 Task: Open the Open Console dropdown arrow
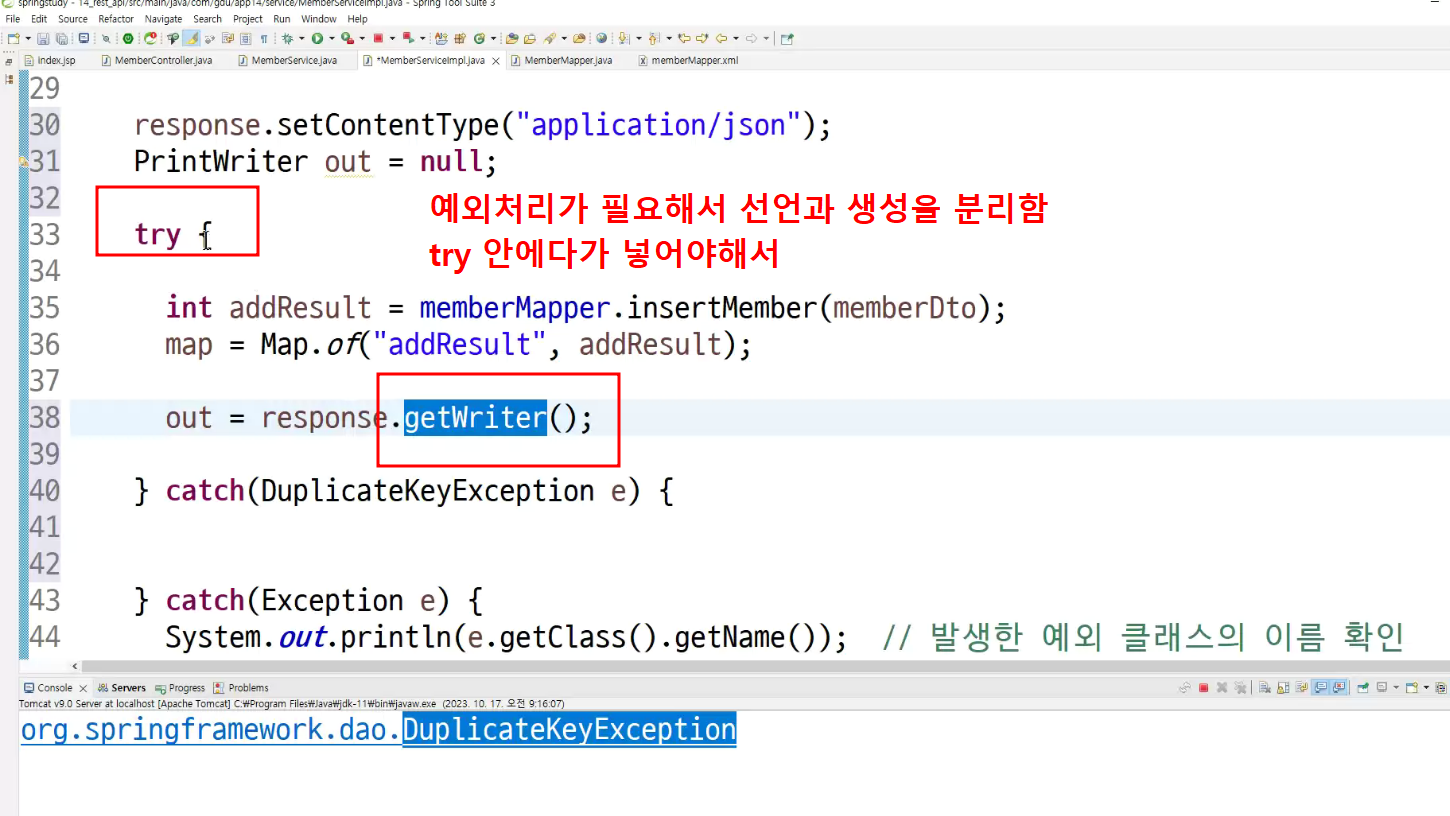click(x=1426, y=688)
